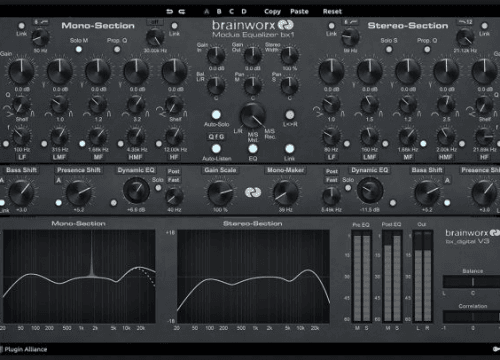The height and width of the screenshot is (360, 500).
Task: Open Stereo-Section high-pass slope selector
Action: 350,22
